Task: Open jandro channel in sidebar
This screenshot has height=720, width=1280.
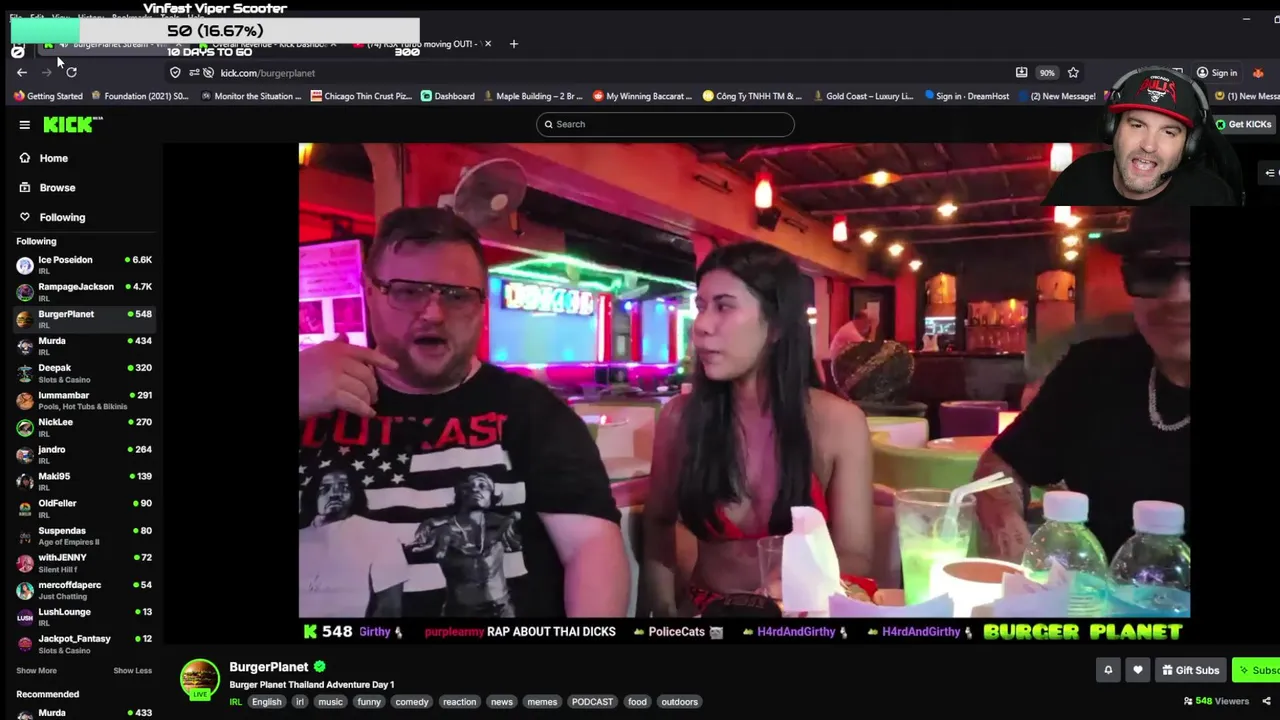Action: pyautogui.click(x=84, y=454)
